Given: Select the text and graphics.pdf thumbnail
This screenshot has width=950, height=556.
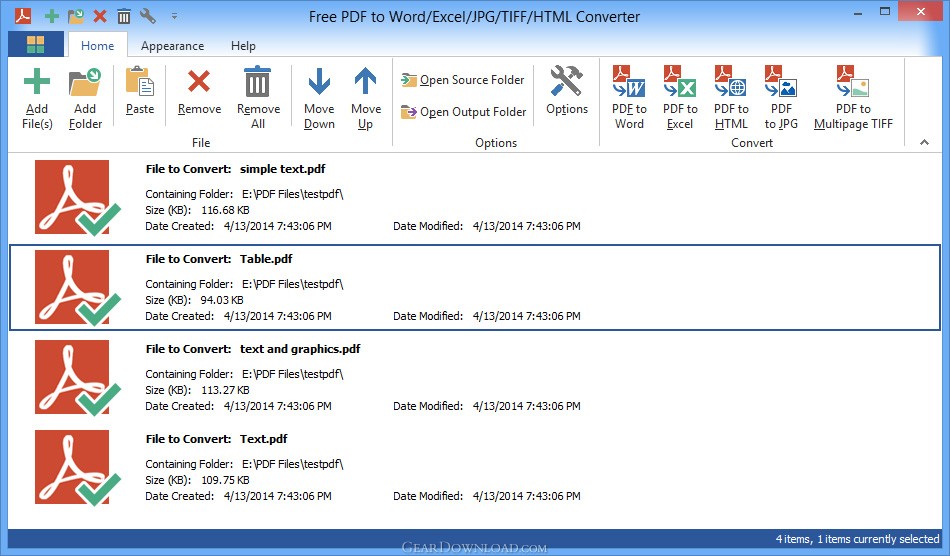Looking at the screenshot, I should (x=78, y=377).
